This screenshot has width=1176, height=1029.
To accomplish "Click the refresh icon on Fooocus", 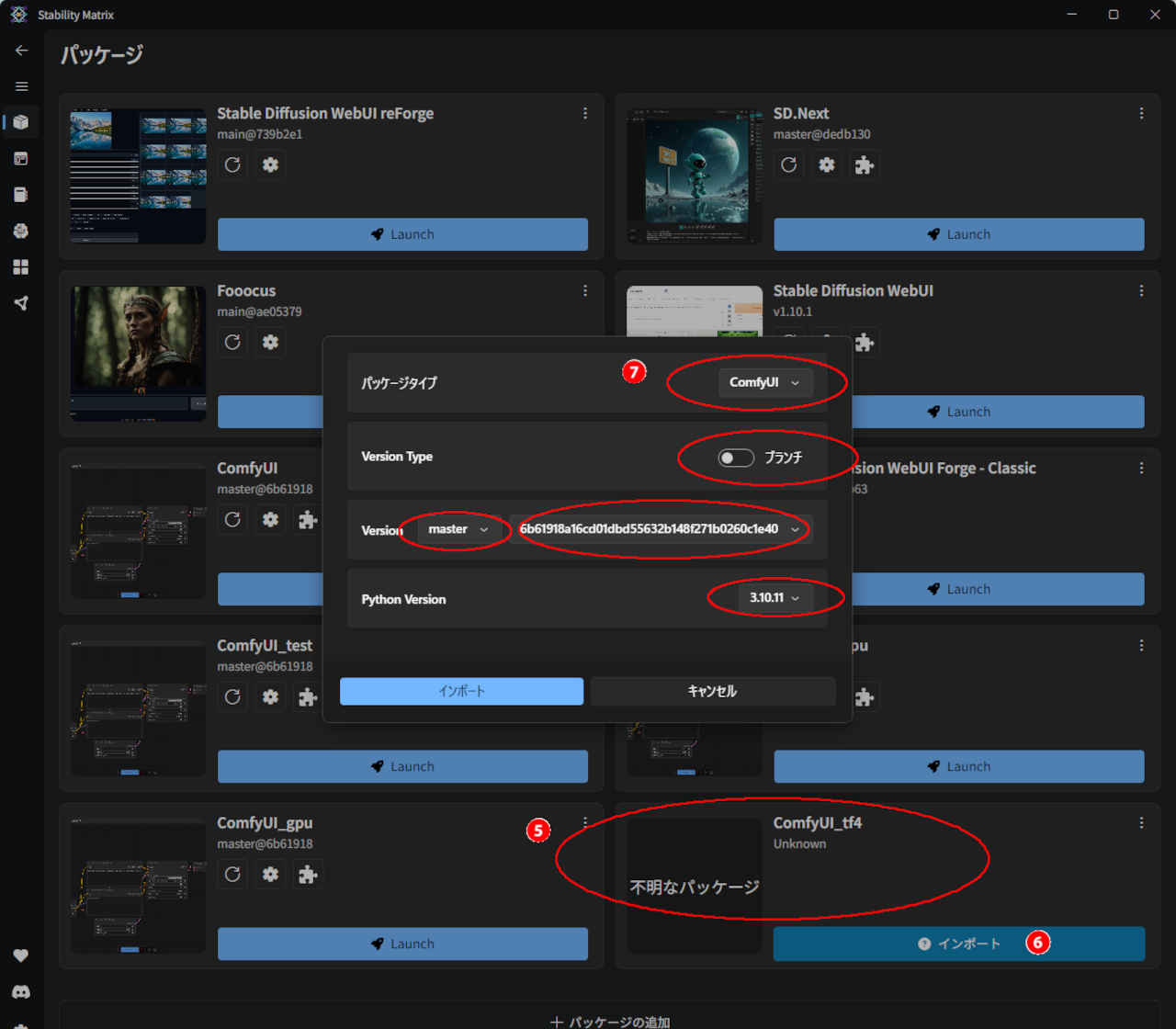I will click(232, 342).
